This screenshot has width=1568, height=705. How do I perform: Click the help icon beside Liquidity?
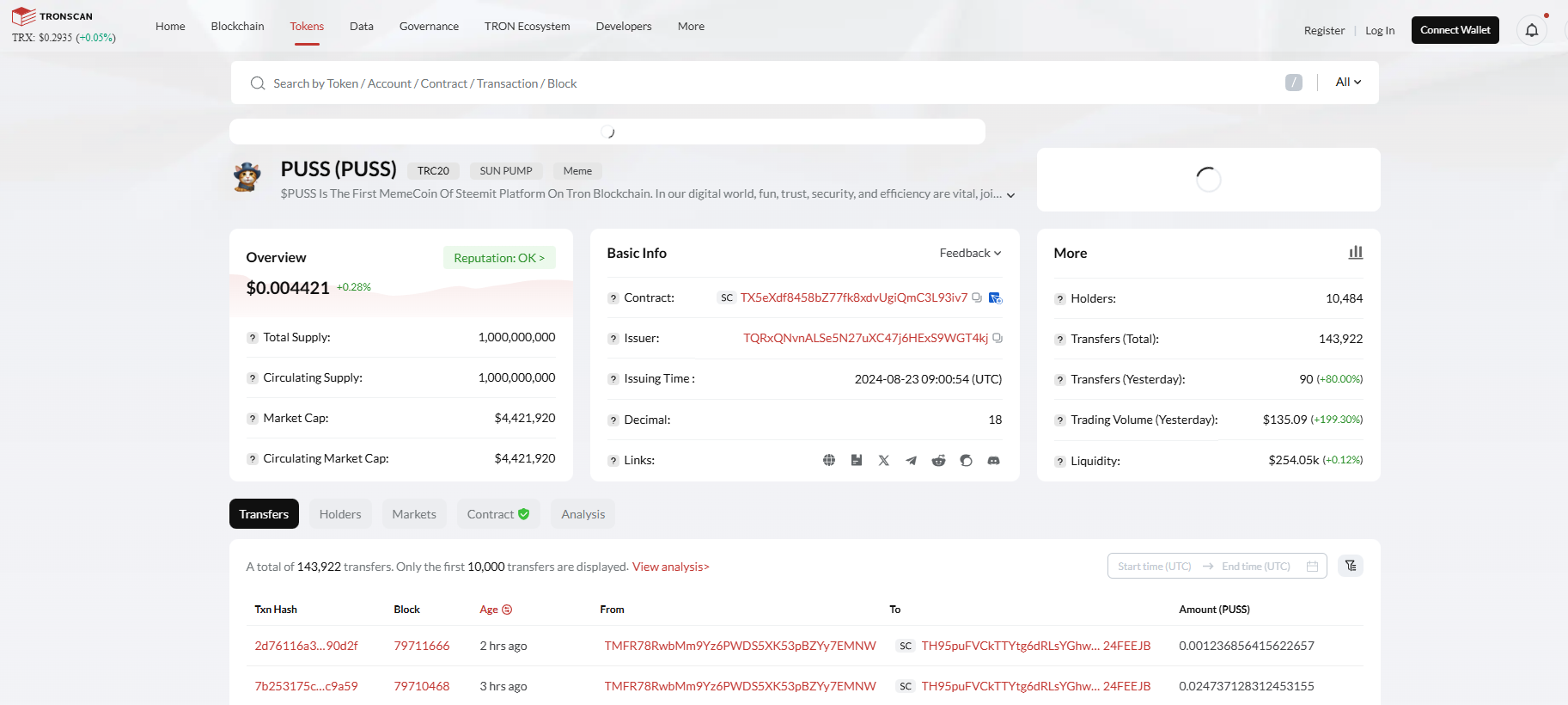point(1060,462)
